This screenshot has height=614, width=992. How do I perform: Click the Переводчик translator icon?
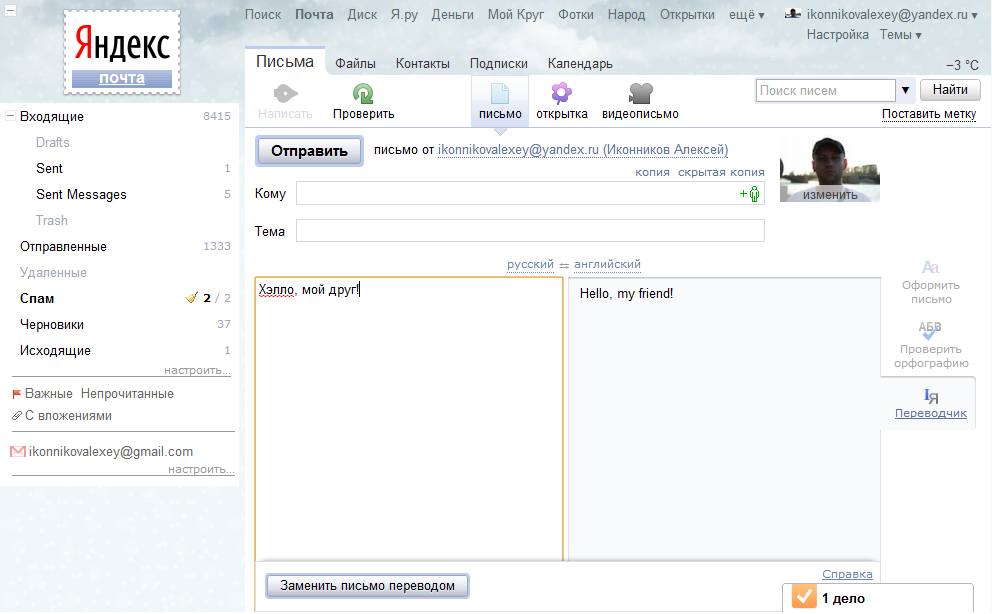click(x=931, y=396)
